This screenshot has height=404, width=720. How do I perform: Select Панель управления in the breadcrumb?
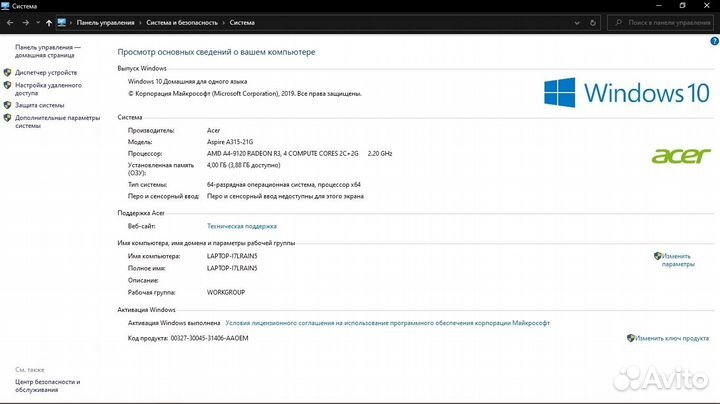point(103,22)
